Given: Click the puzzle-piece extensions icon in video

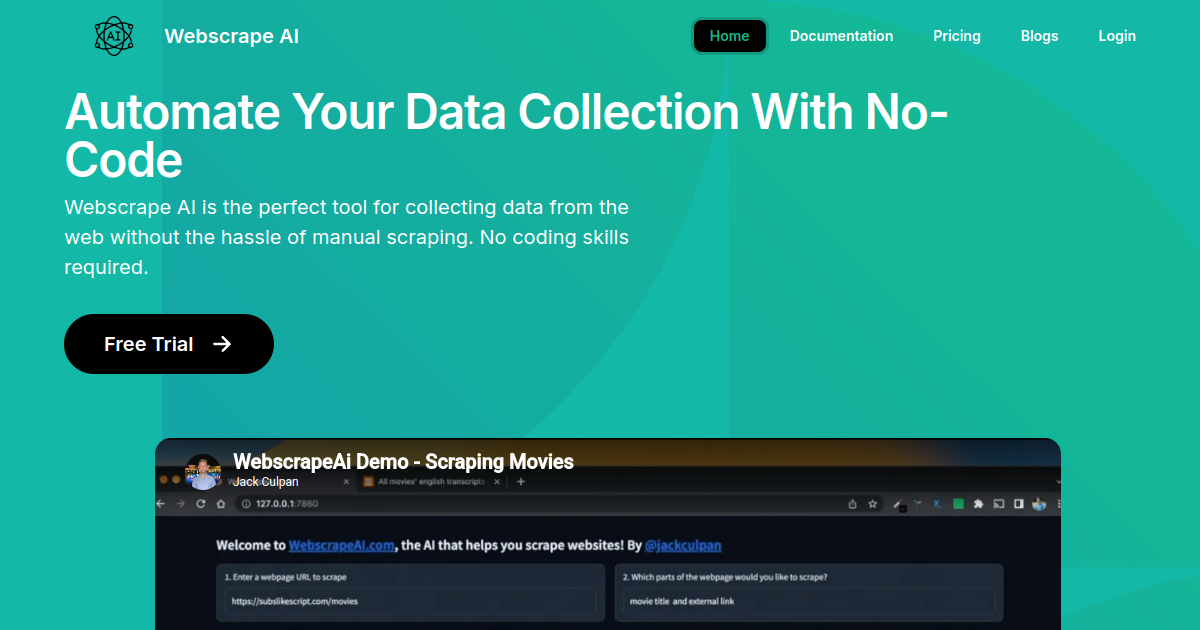Looking at the screenshot, I should point(978,504).
